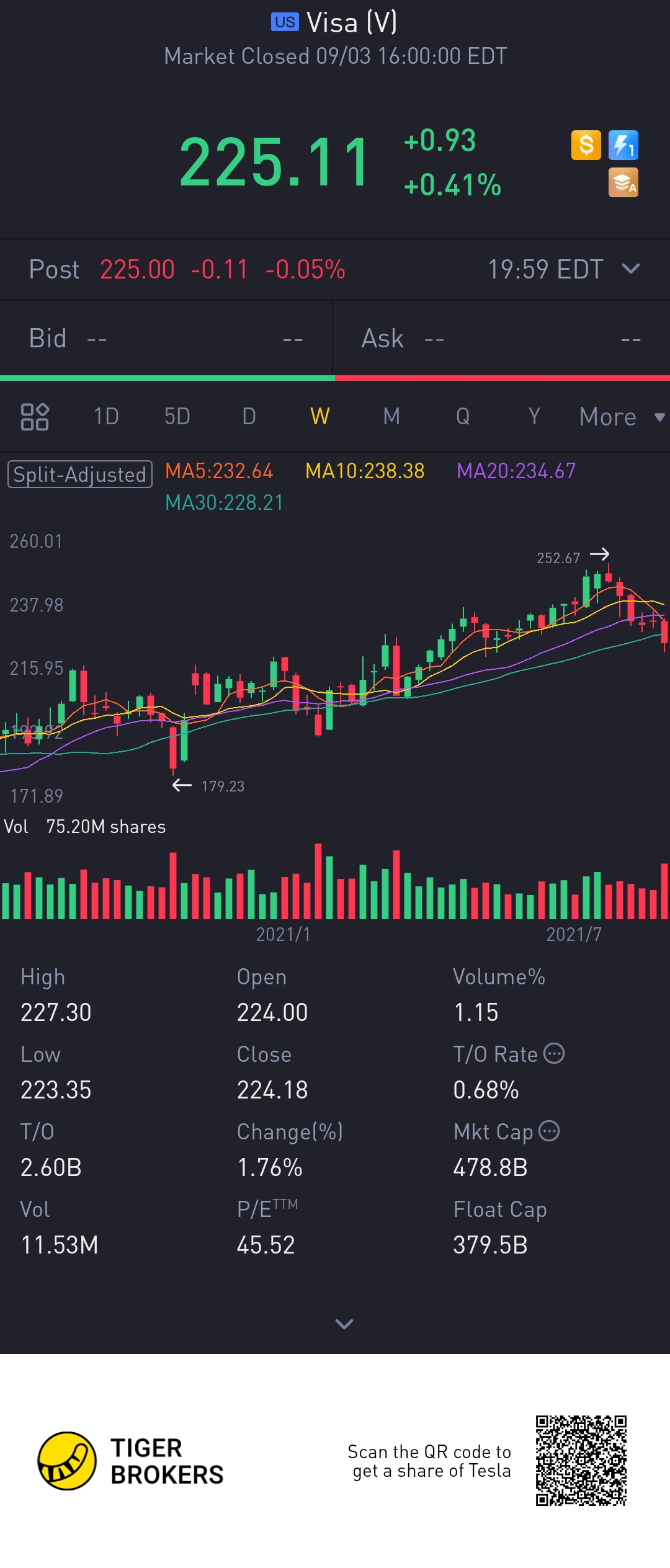Tap the QR code image
Screen dimensions: 670x1568
(x=581, y=1461)
